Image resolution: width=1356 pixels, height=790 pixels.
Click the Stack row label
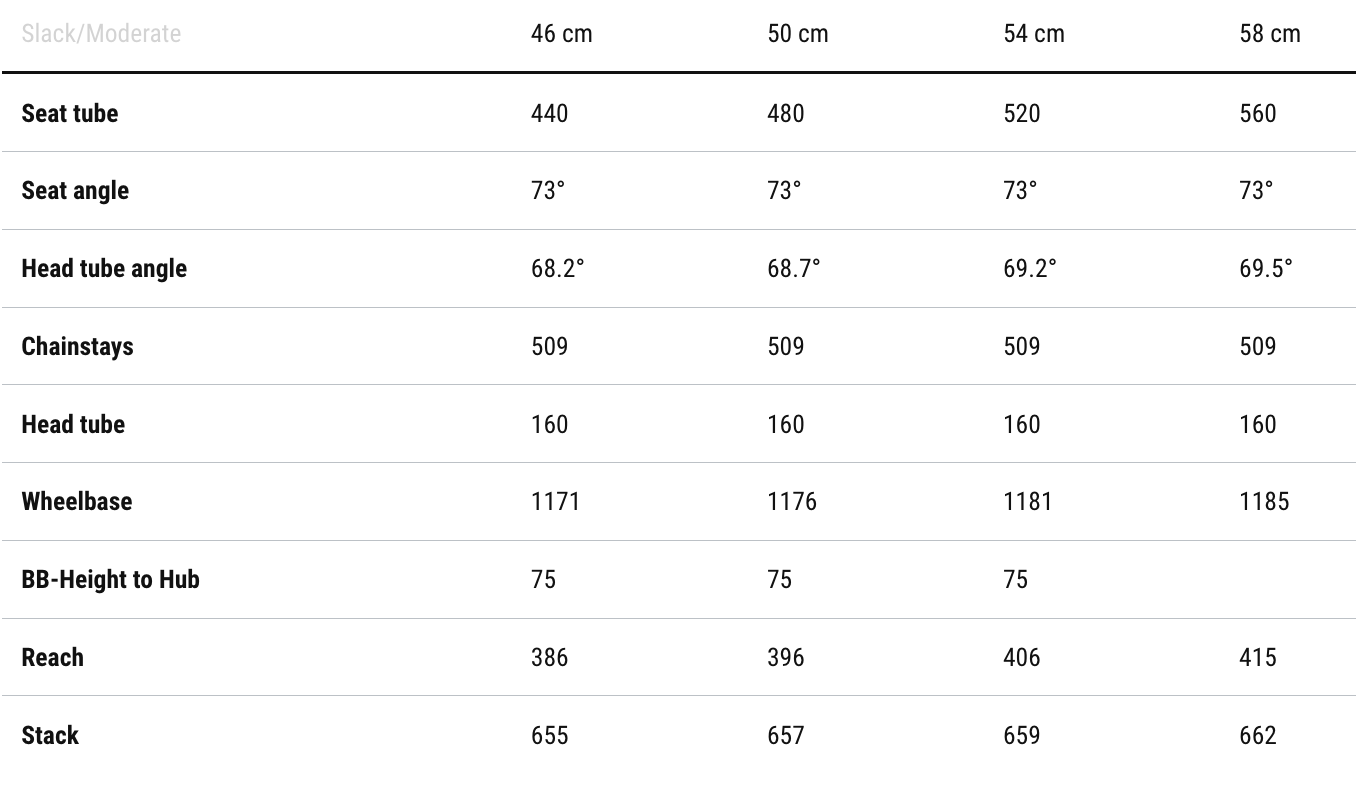tap(50, 735)
